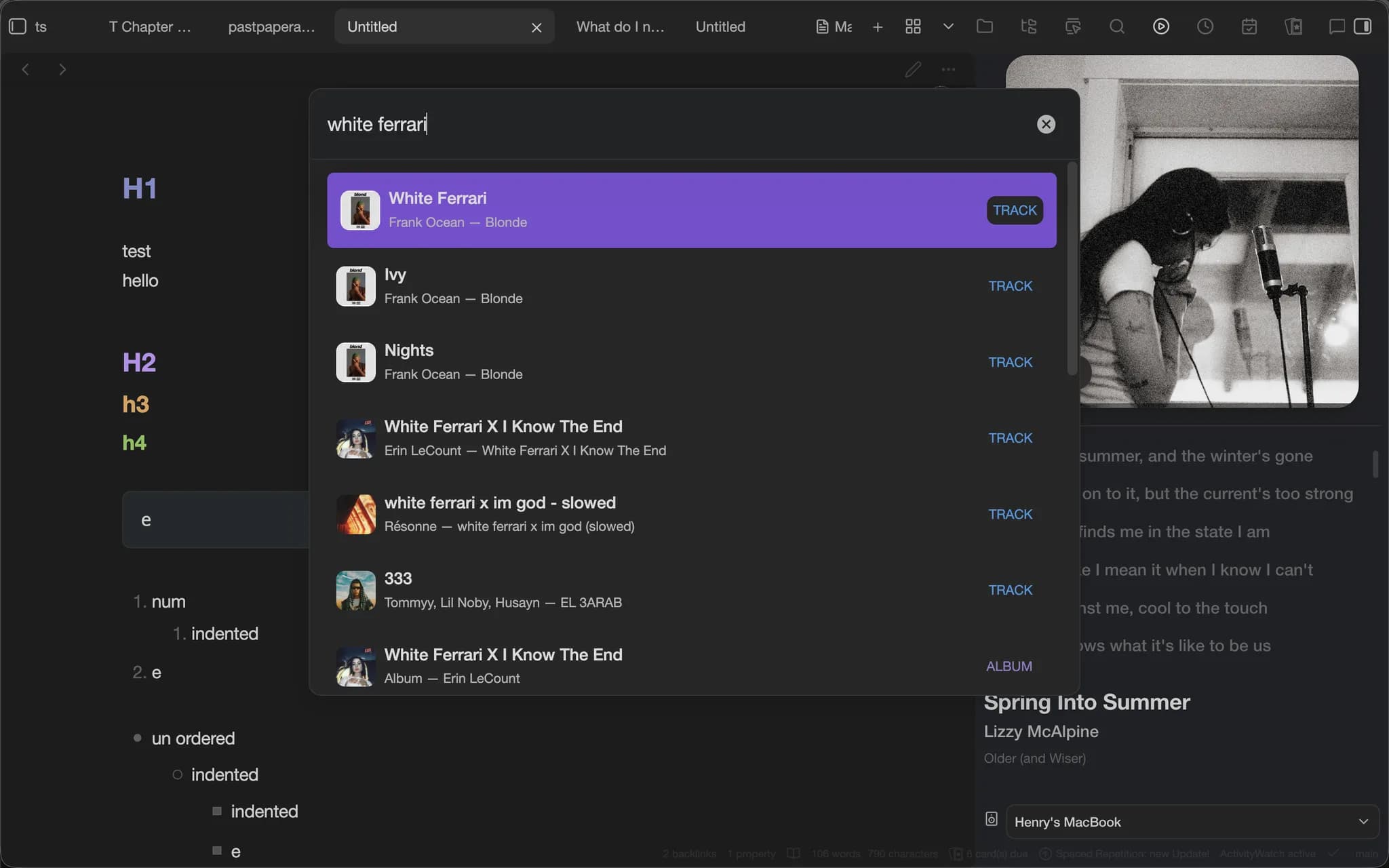Click the 'Spring Into Summer' song title
The height and width of the screenshot is (868, 1389).
[x=1087, y=702]
